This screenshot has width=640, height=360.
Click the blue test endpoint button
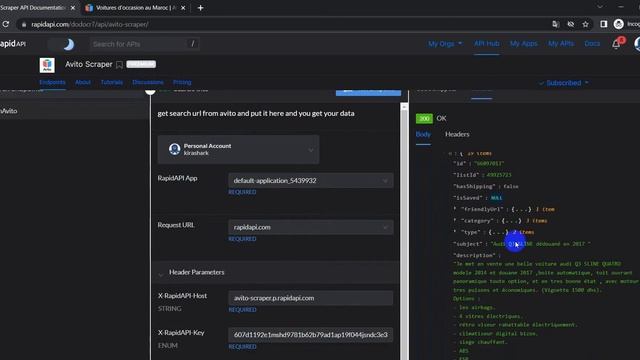[368, 93]
